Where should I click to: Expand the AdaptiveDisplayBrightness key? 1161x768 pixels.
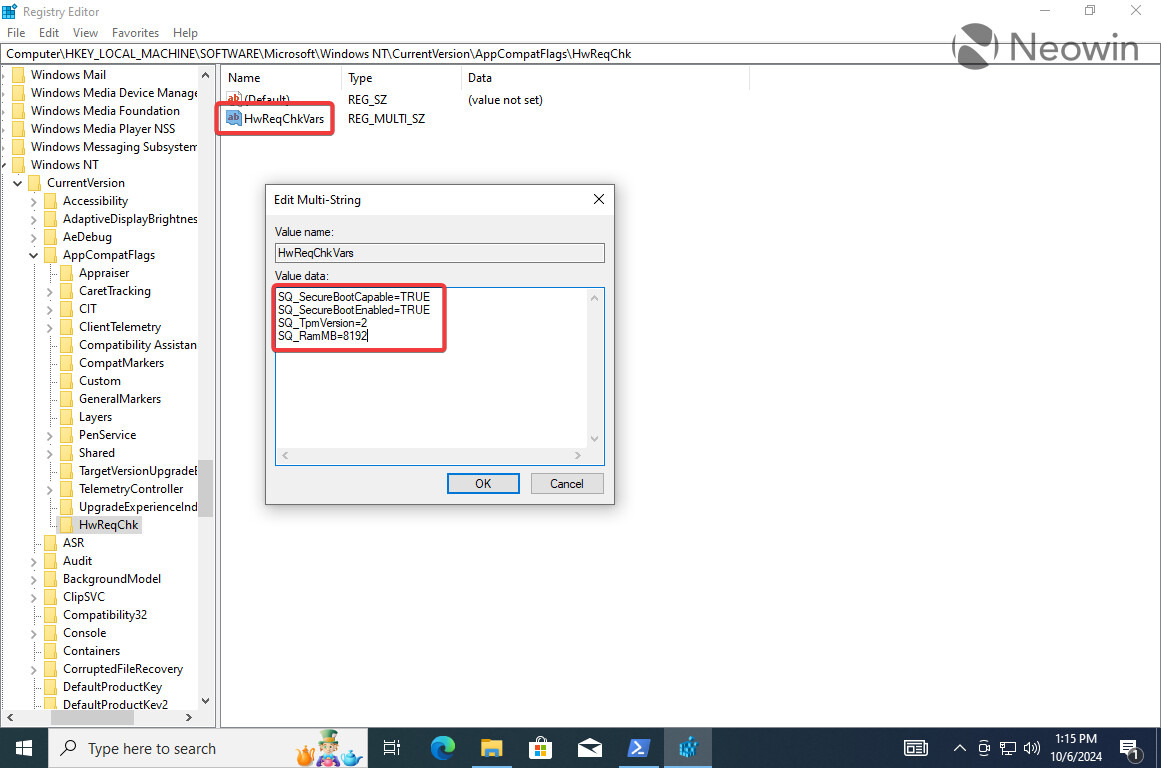pos(34,219)
